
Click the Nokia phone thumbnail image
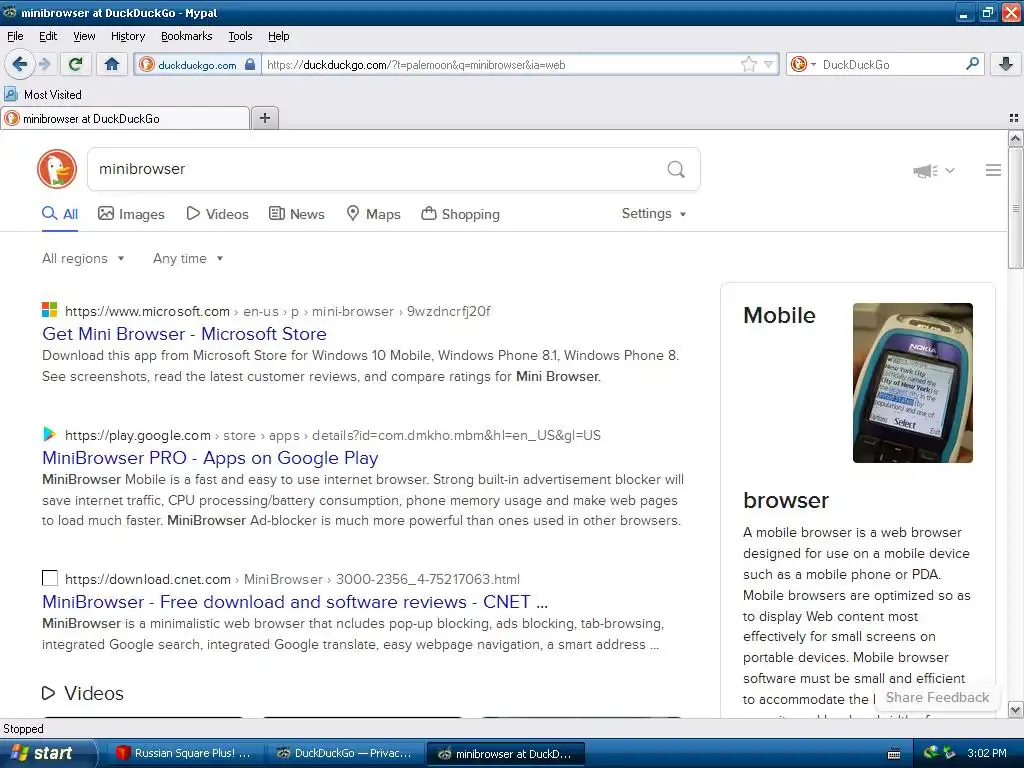[912, 383]
